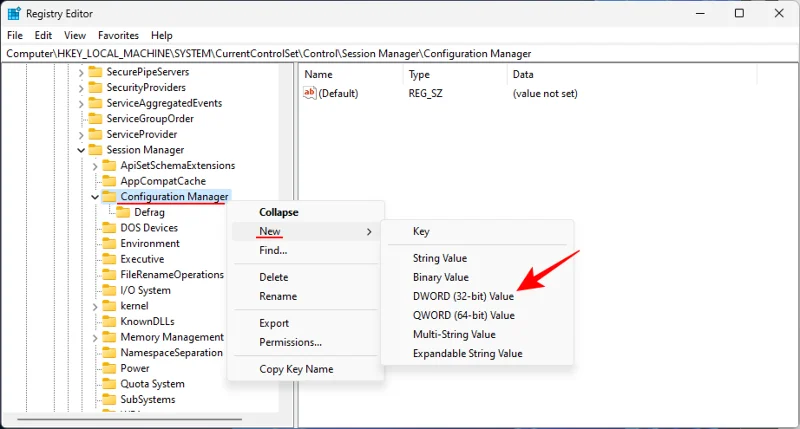Expand the SecurityProviders tree node
The height and width of the screenshot is (429, 800).
(x=82, y=88)
